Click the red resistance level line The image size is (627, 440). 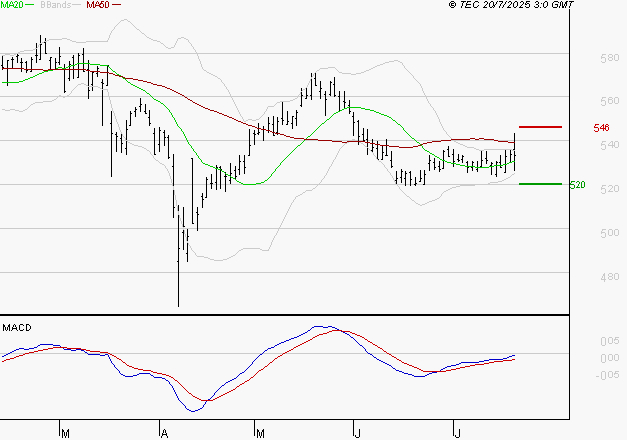(x=540, y=127)
